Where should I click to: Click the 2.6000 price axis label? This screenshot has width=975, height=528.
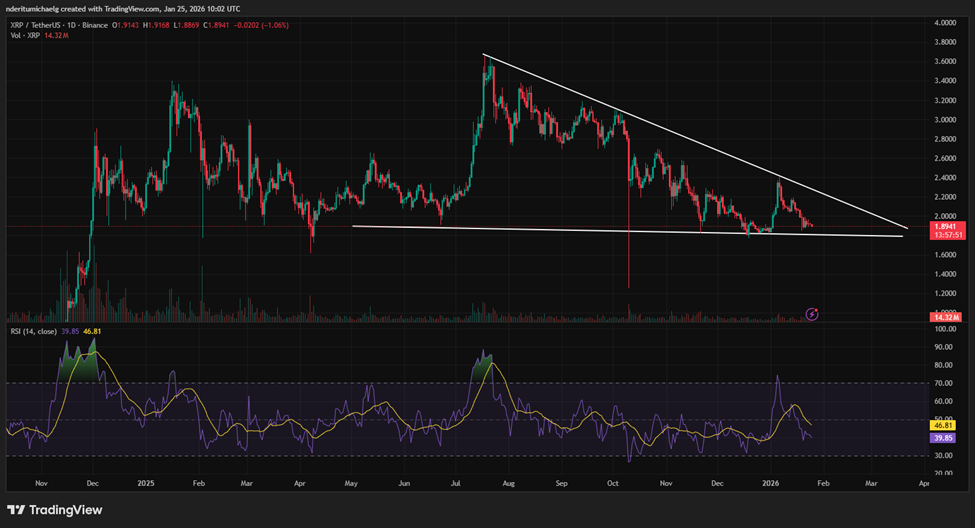click(945, 159)
